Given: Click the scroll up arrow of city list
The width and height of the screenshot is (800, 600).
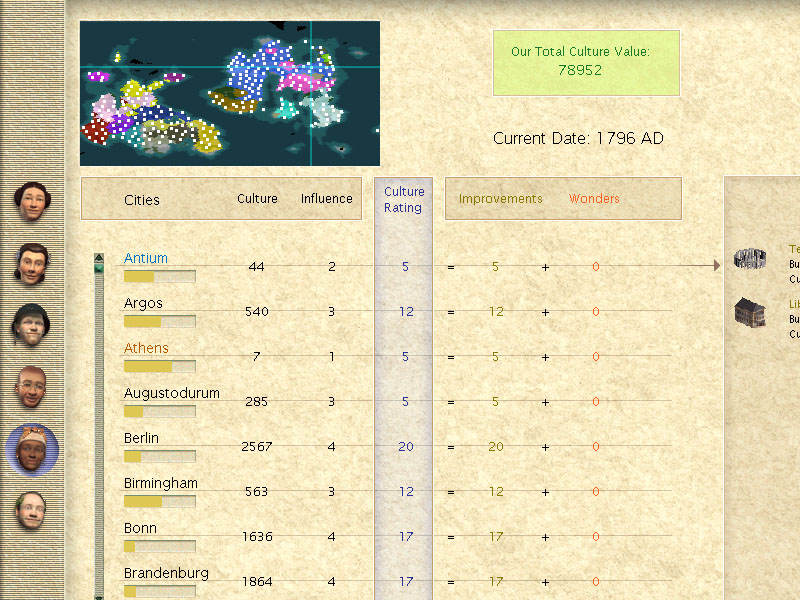Looking at the screenshot, I should tap(99, 258).
